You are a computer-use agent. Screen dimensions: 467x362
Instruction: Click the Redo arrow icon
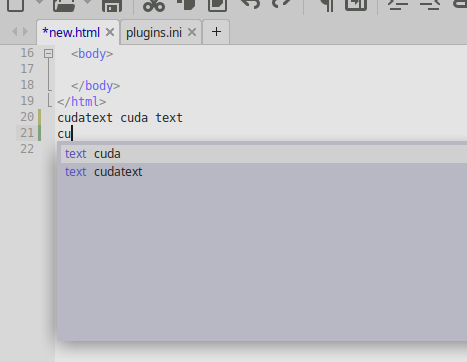282,4
